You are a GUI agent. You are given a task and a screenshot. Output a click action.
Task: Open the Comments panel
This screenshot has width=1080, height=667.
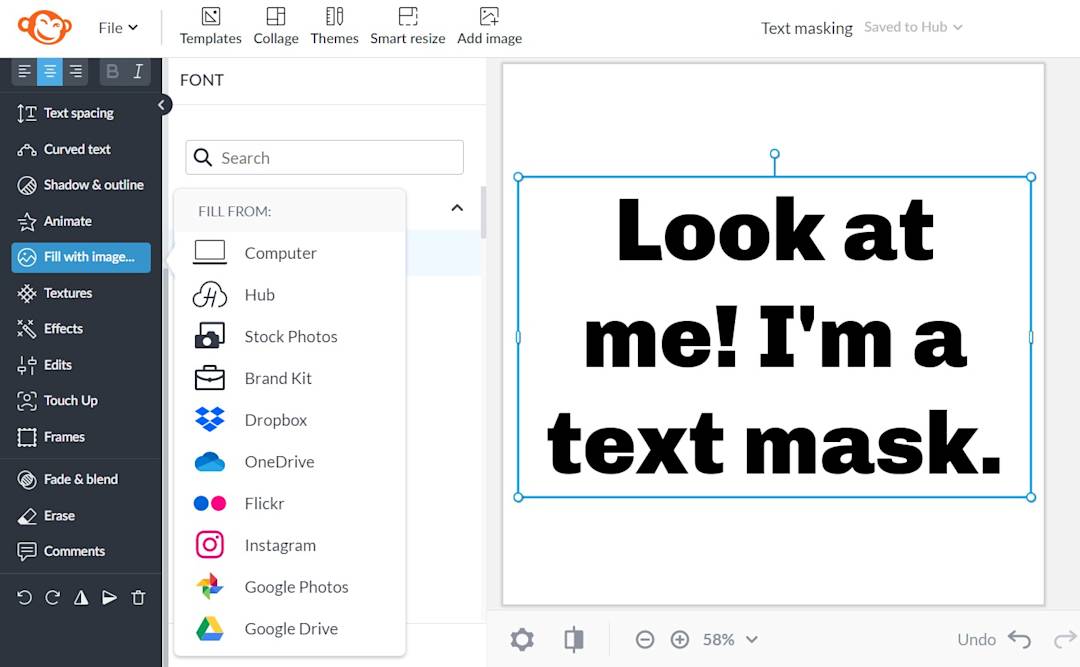point(61,551)
